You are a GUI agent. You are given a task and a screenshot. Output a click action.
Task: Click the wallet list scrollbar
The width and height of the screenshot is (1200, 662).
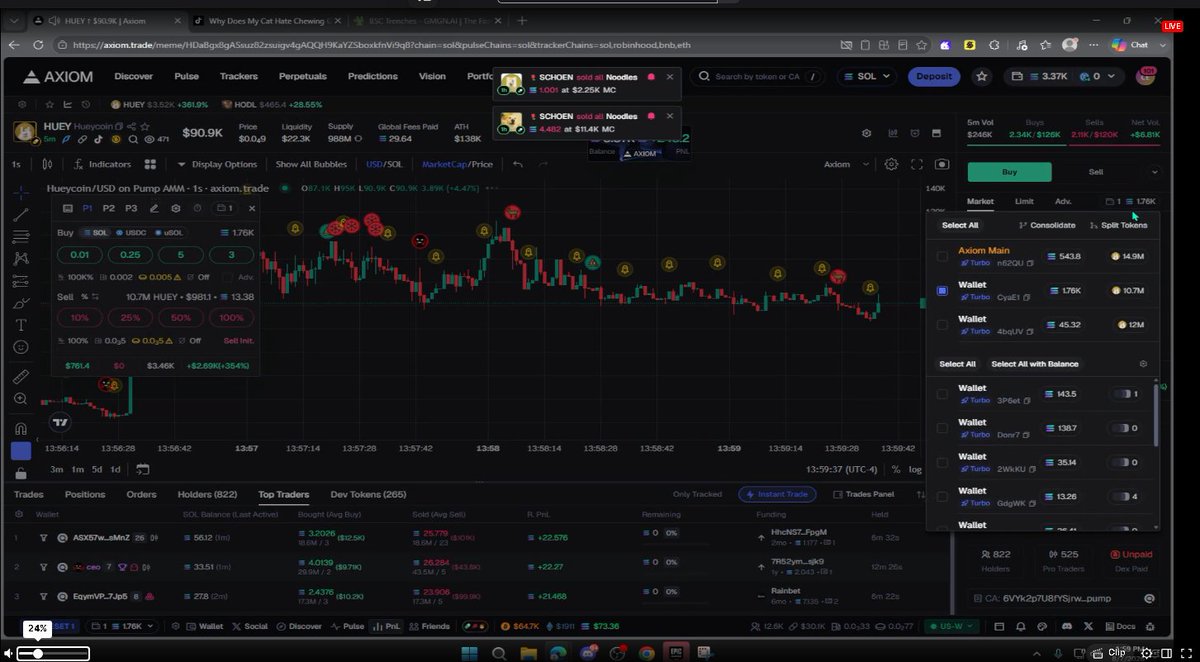[x=1156, y=414]
